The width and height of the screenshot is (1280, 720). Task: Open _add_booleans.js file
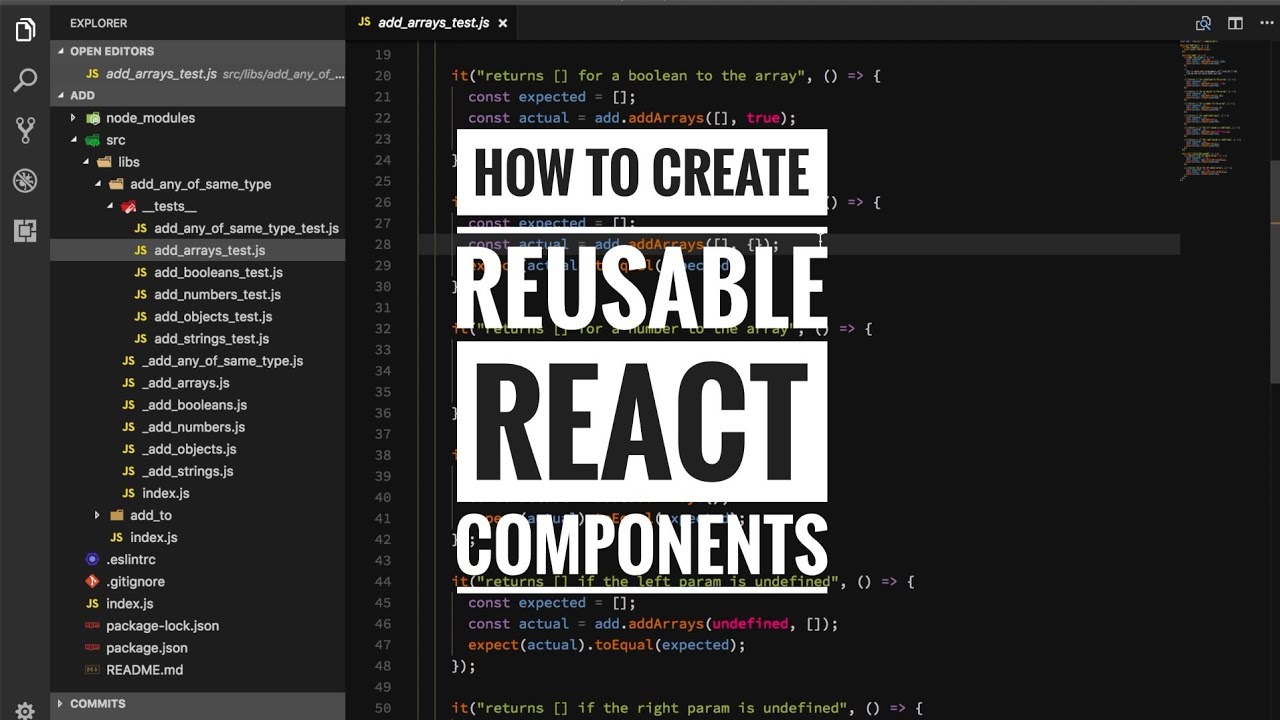198,405
